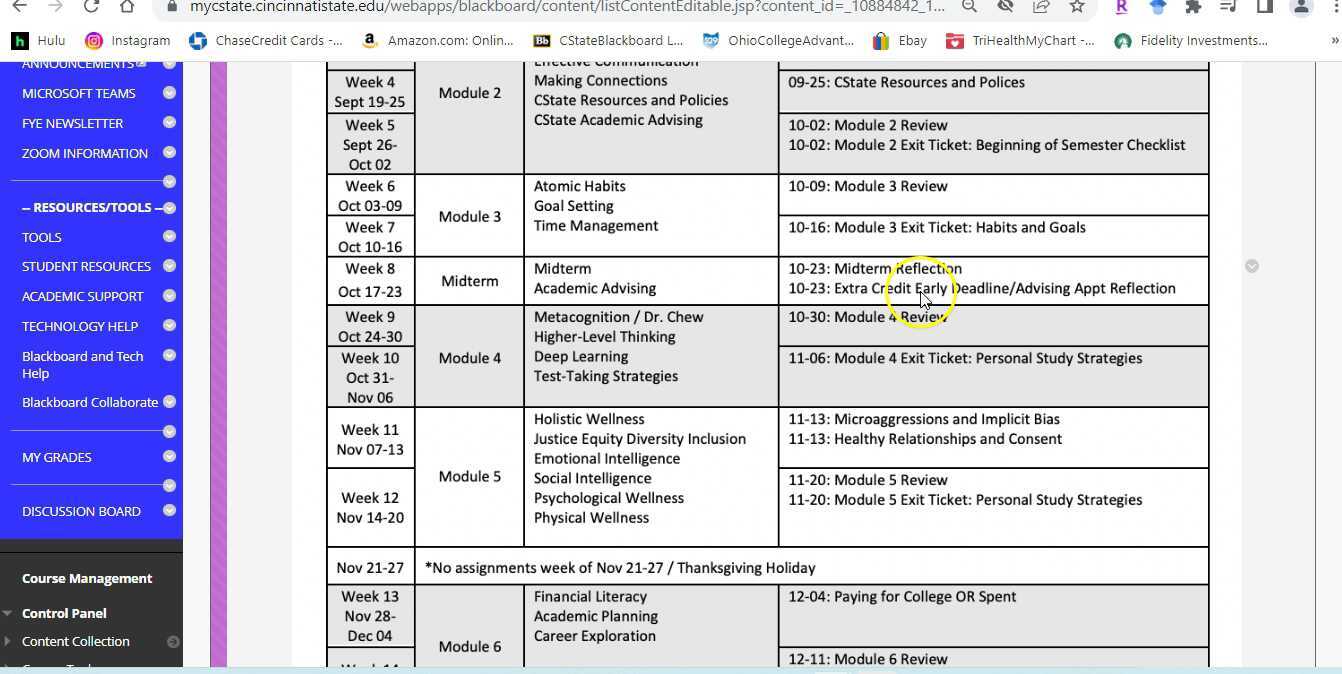
Task: Select DISCUSSION BOARD in the course menu
Action: tap(81, 511)
